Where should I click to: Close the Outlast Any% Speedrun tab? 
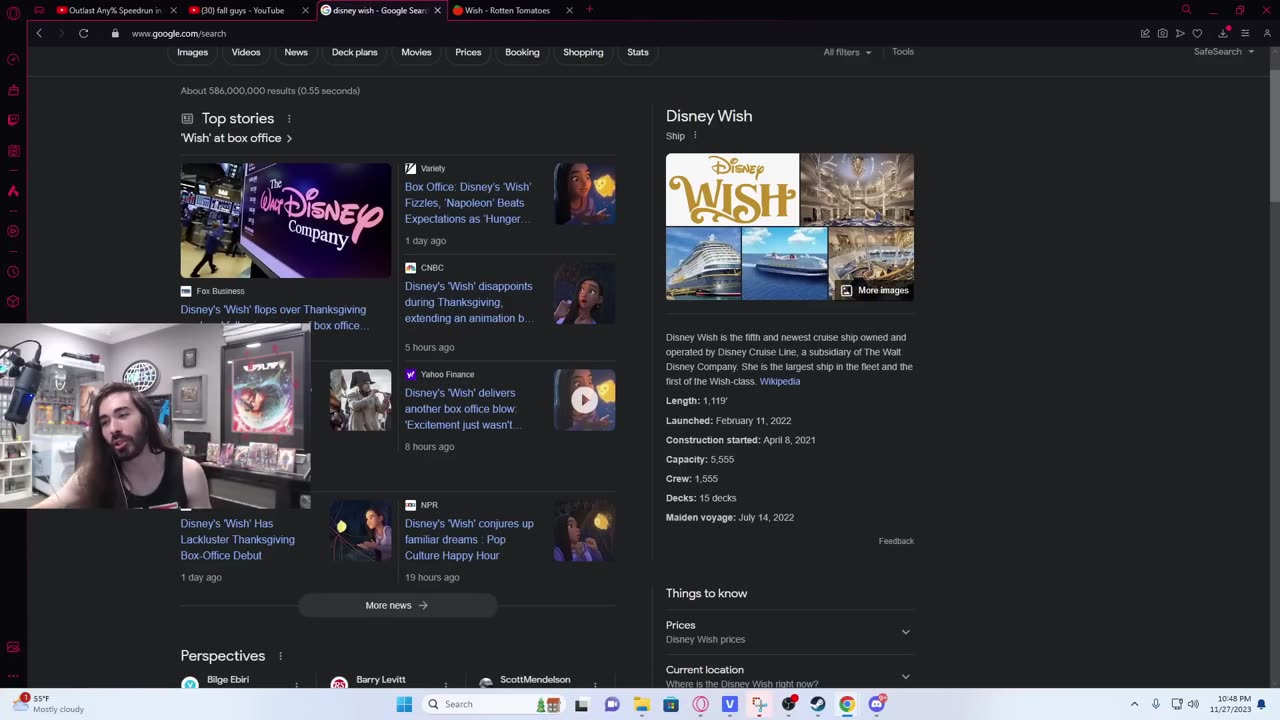coord(173,10)
